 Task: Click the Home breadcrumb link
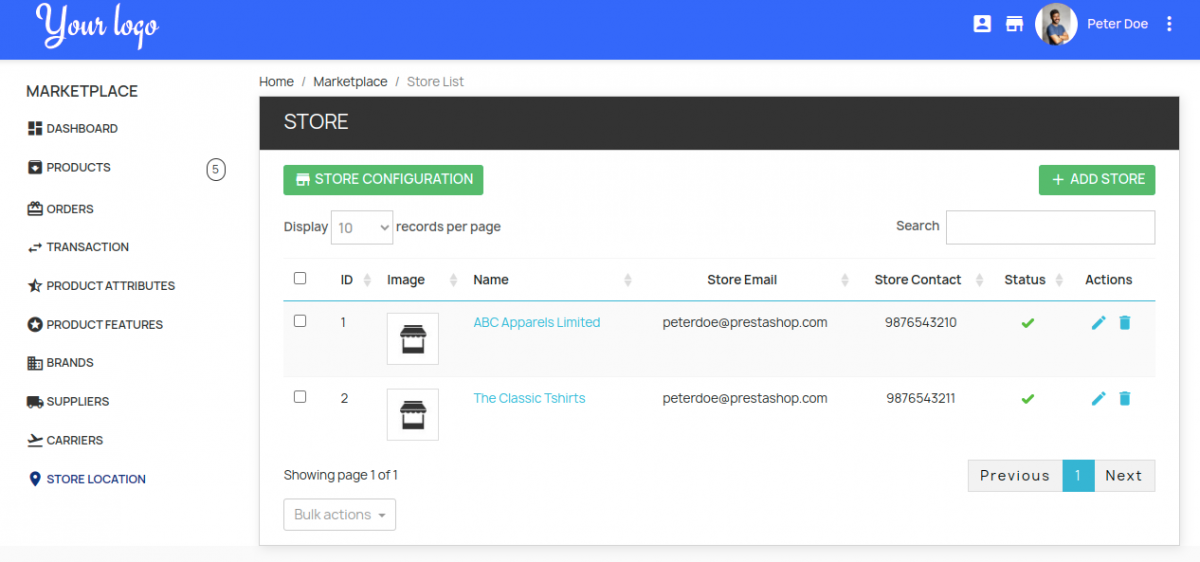tap(276, 82)
